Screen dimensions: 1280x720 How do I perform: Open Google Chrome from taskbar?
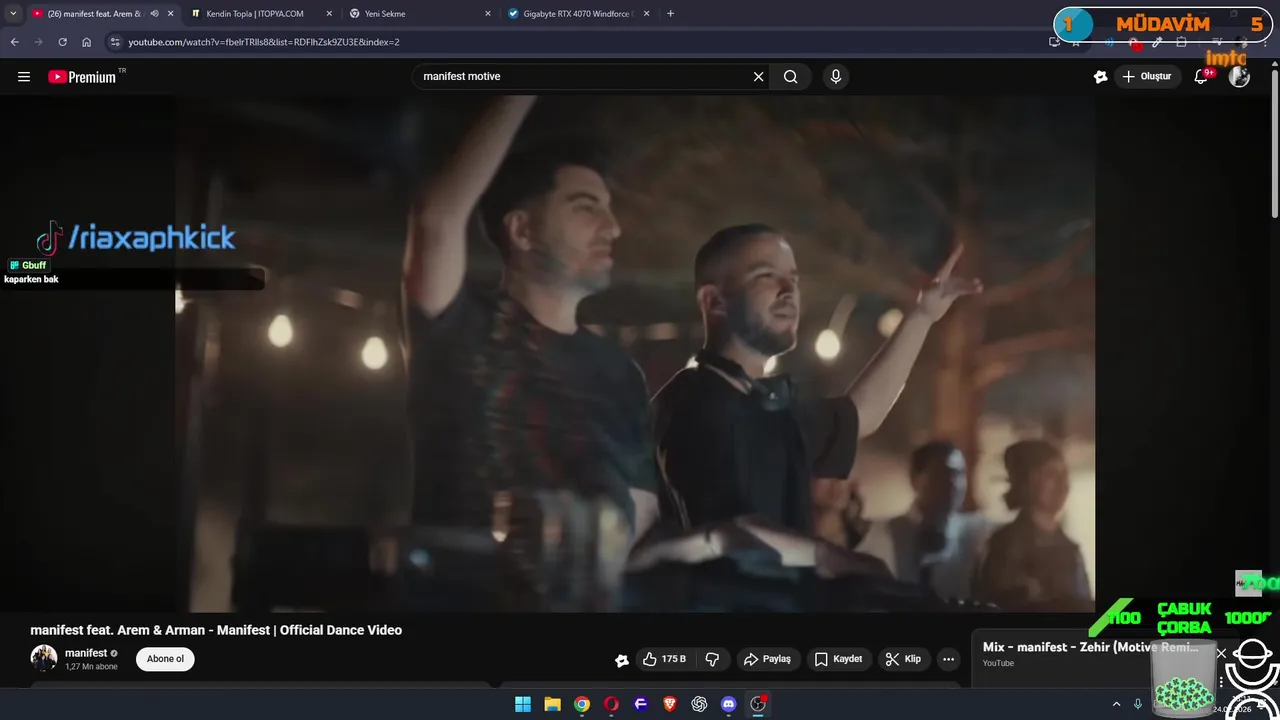point(582,704)
